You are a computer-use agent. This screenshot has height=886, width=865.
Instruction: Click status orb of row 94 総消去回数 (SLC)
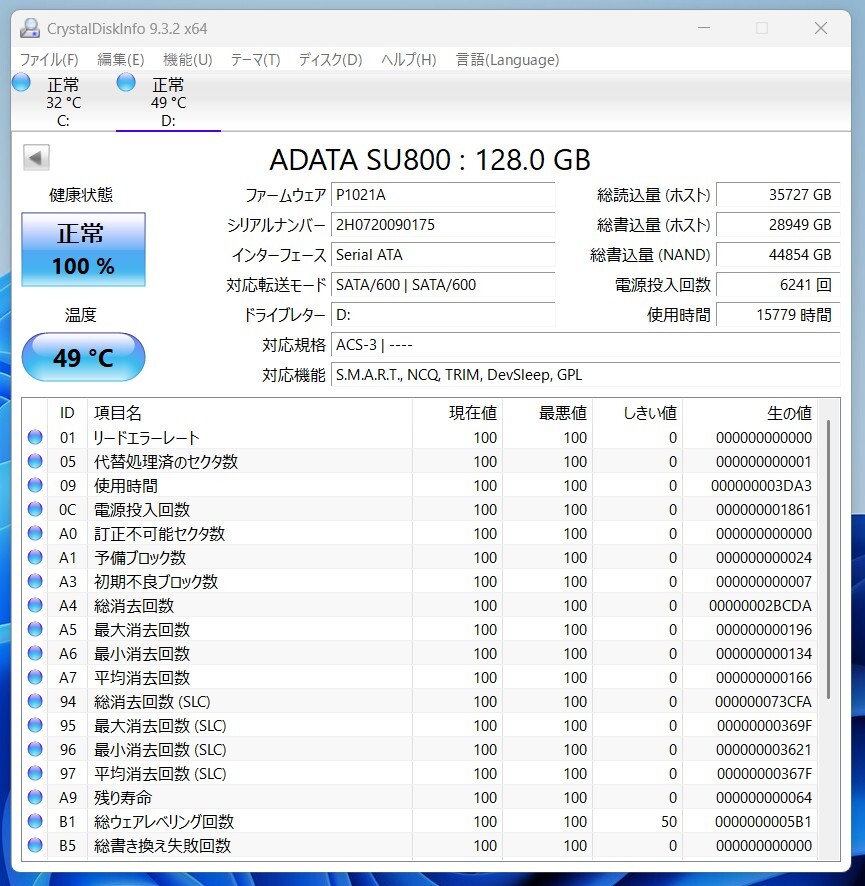point(35,702)
